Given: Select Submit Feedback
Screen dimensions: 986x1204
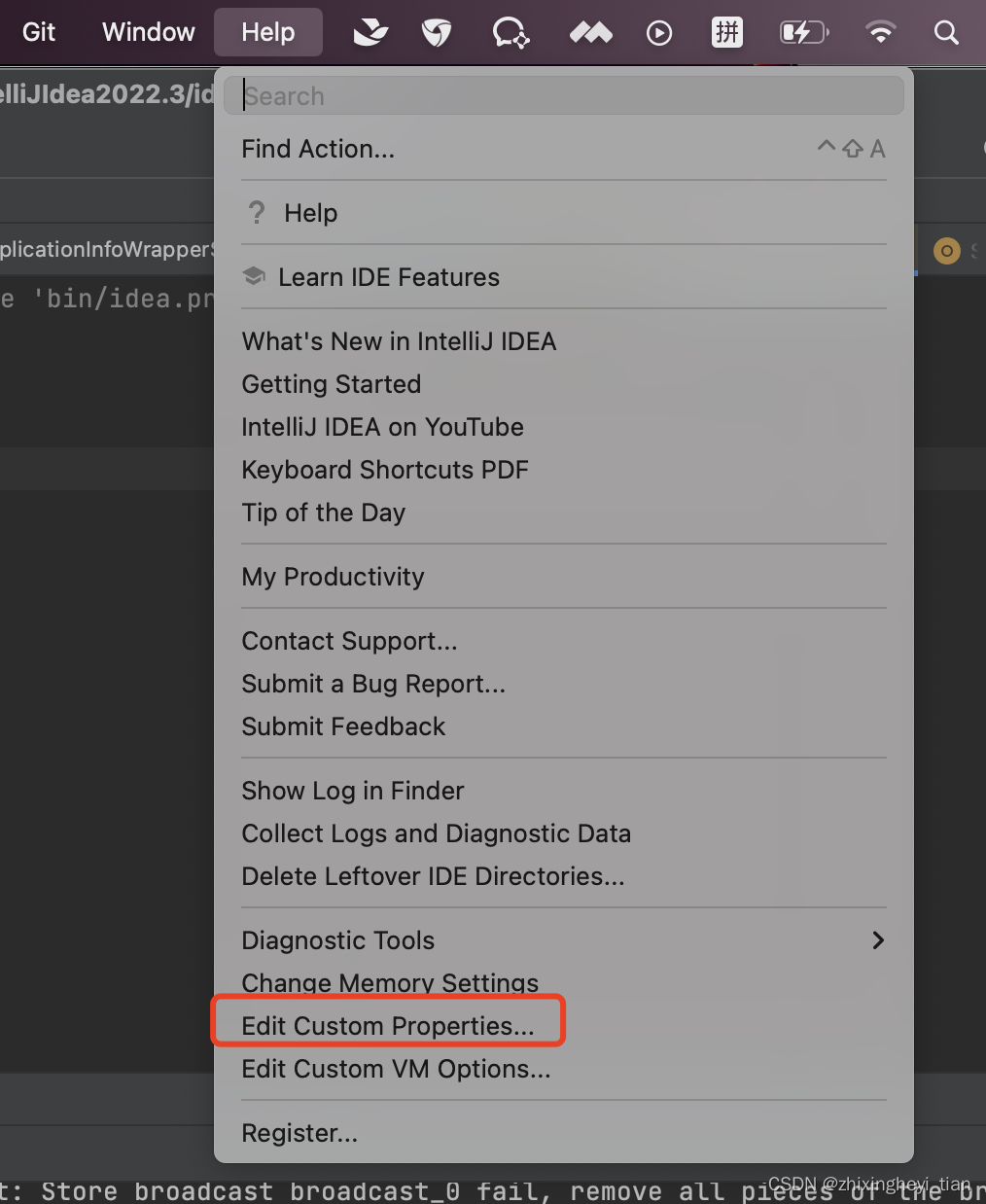Looking at the screenshot, I should click(x=564, y=726).
